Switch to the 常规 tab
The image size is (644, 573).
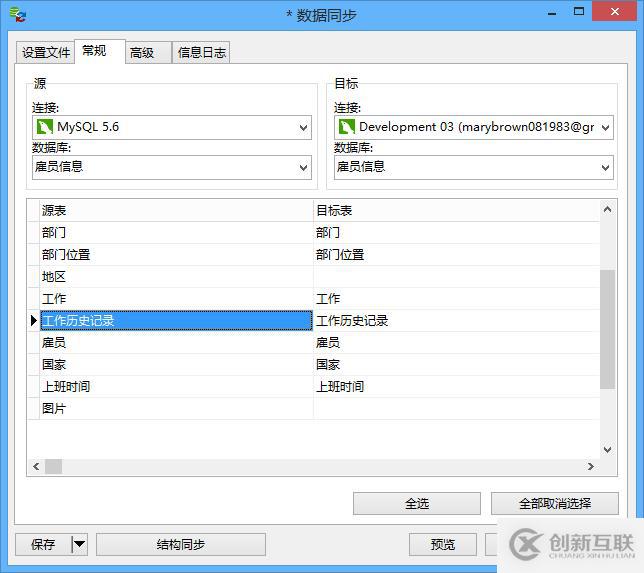click(x=99, y=51)
